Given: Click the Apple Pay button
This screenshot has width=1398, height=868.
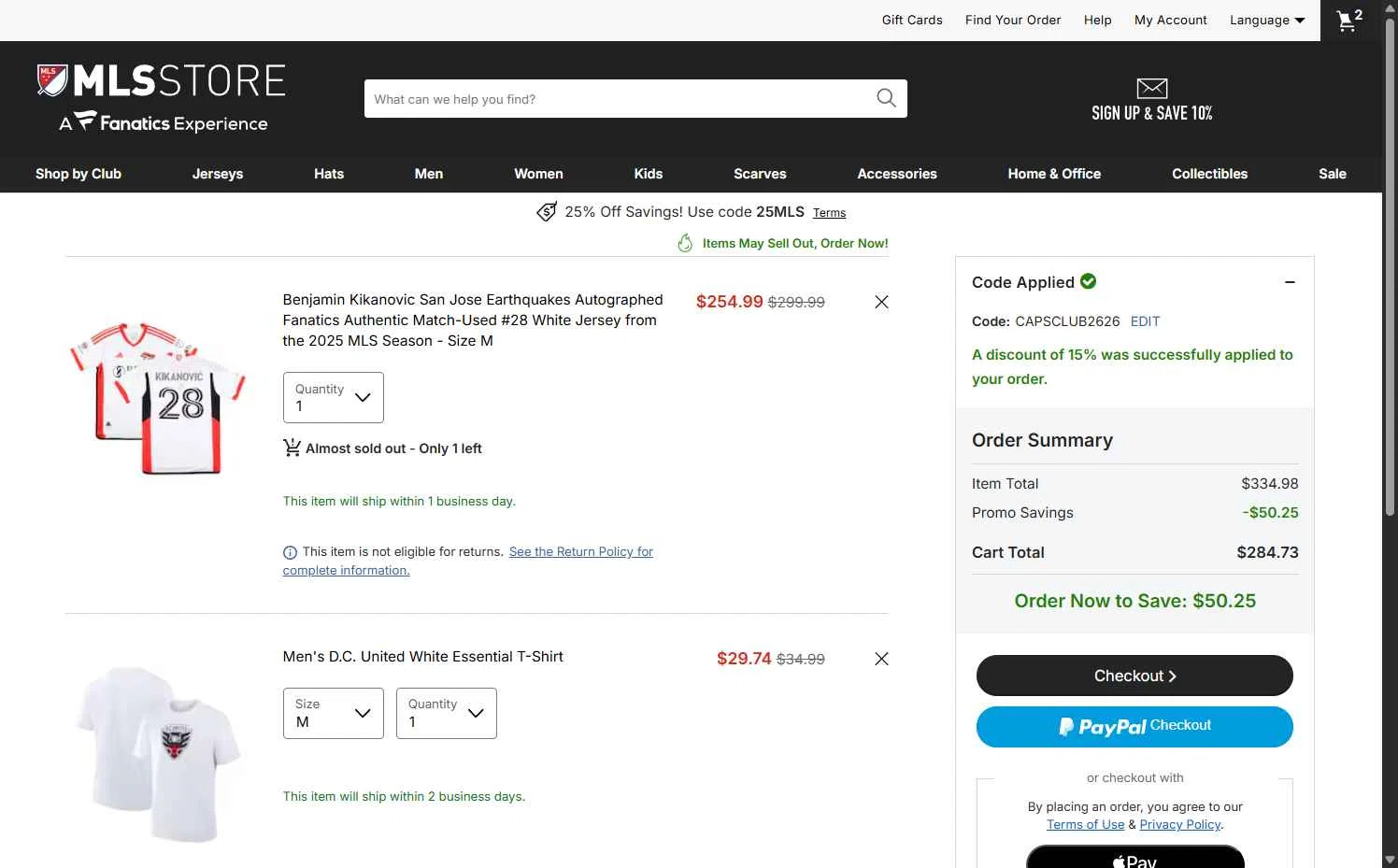Looking at the screenshot, I should pyautogui.click(x=1134, y=857).
